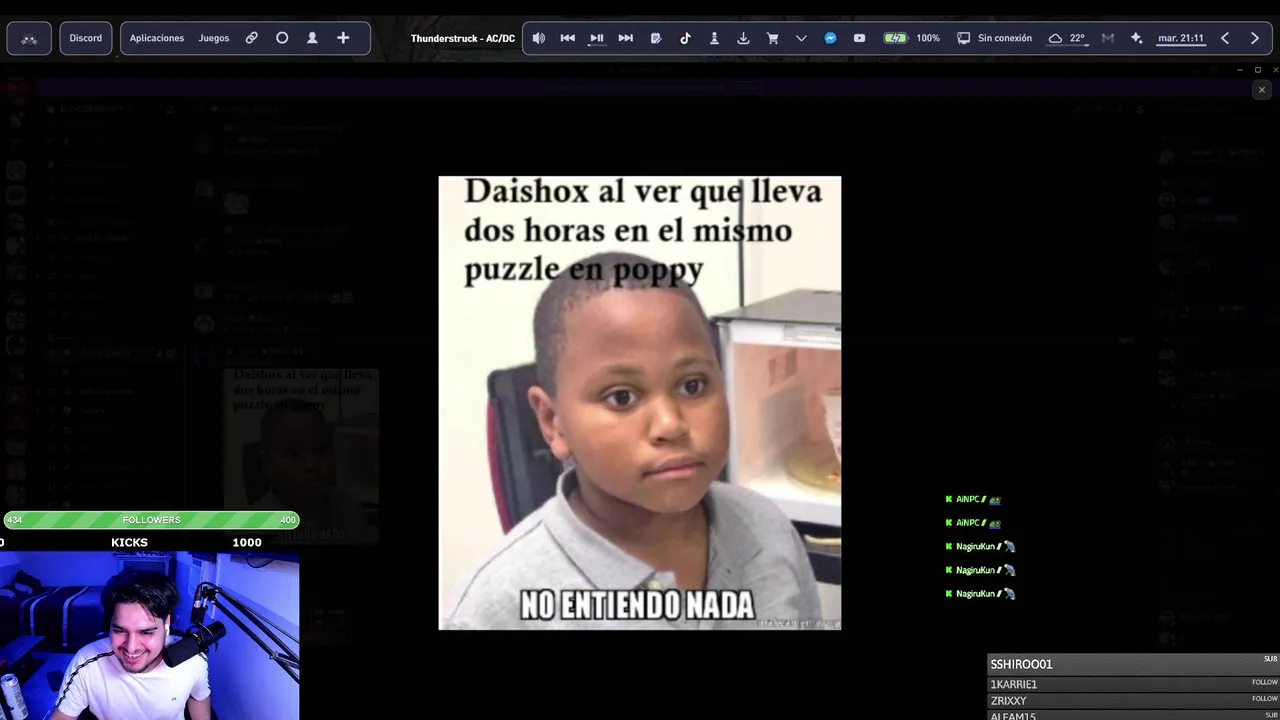Screen dimensions: 1280x720
Task: Click the chain link icon in top bar
Action: [252, 38]
